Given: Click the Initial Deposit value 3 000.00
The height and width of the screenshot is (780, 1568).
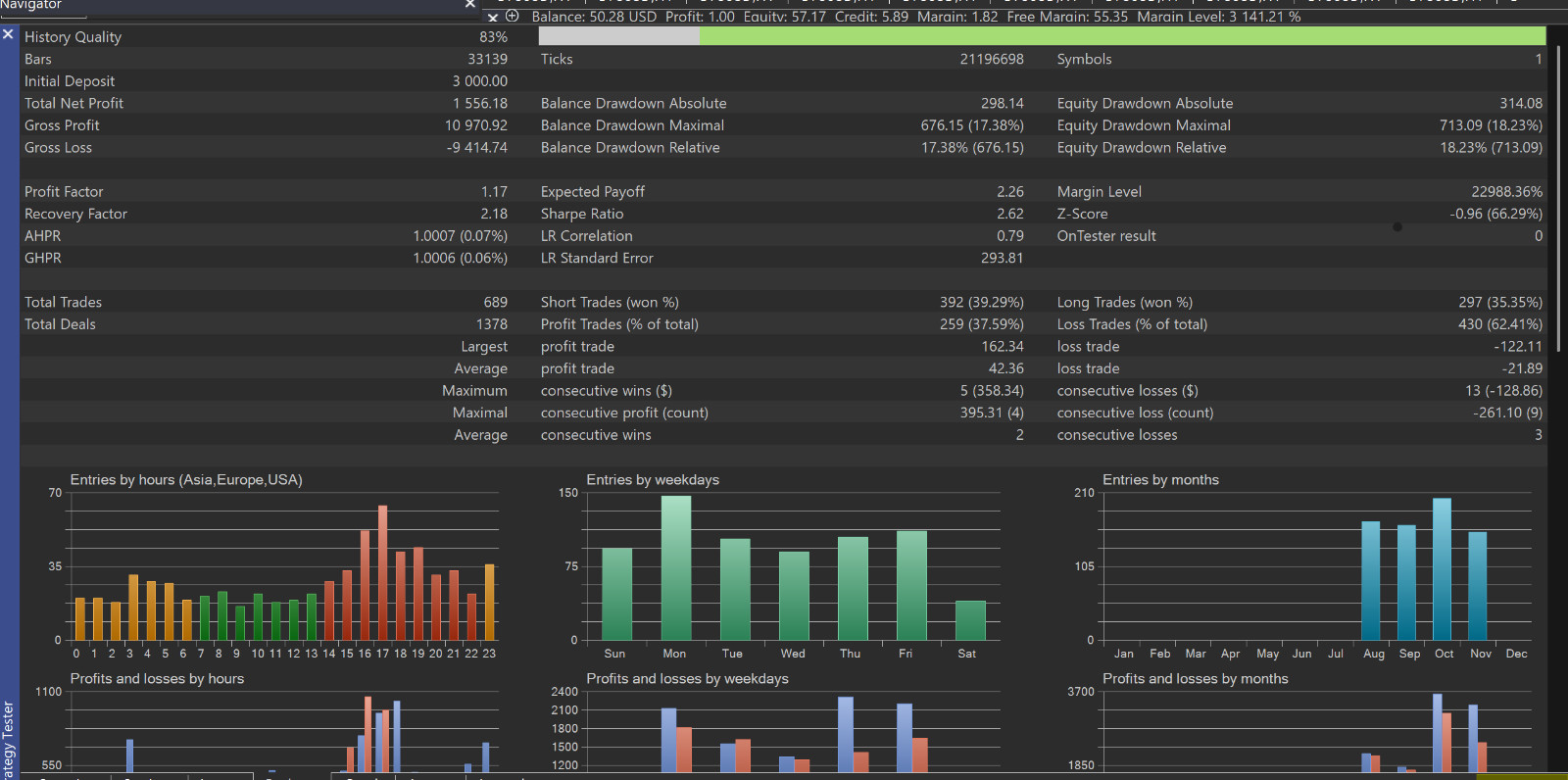Looking at the screenshot, I should pyautogui.click(x=480, y=81).
